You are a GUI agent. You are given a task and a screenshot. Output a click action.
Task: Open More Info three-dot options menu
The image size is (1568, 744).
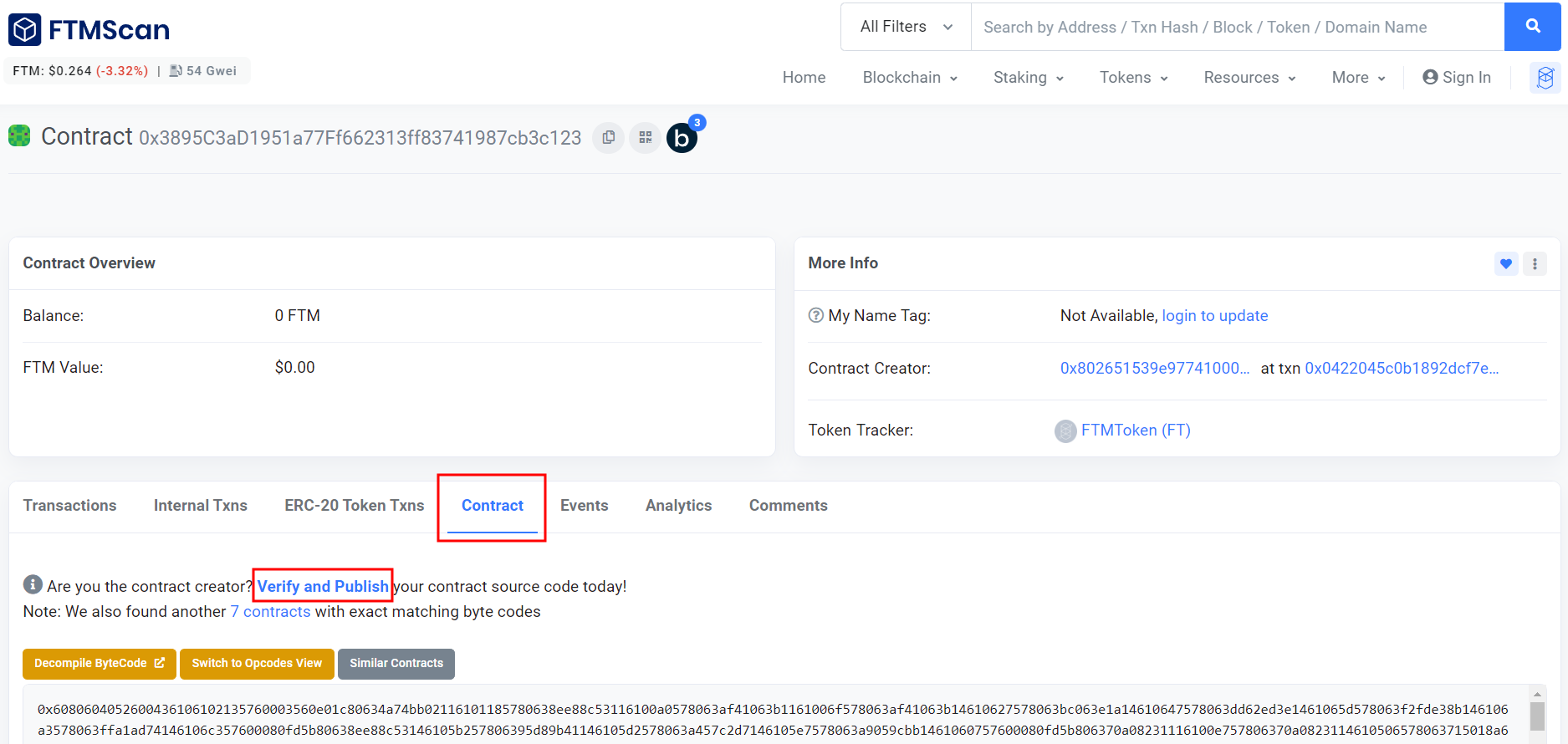pos(1535,264)
